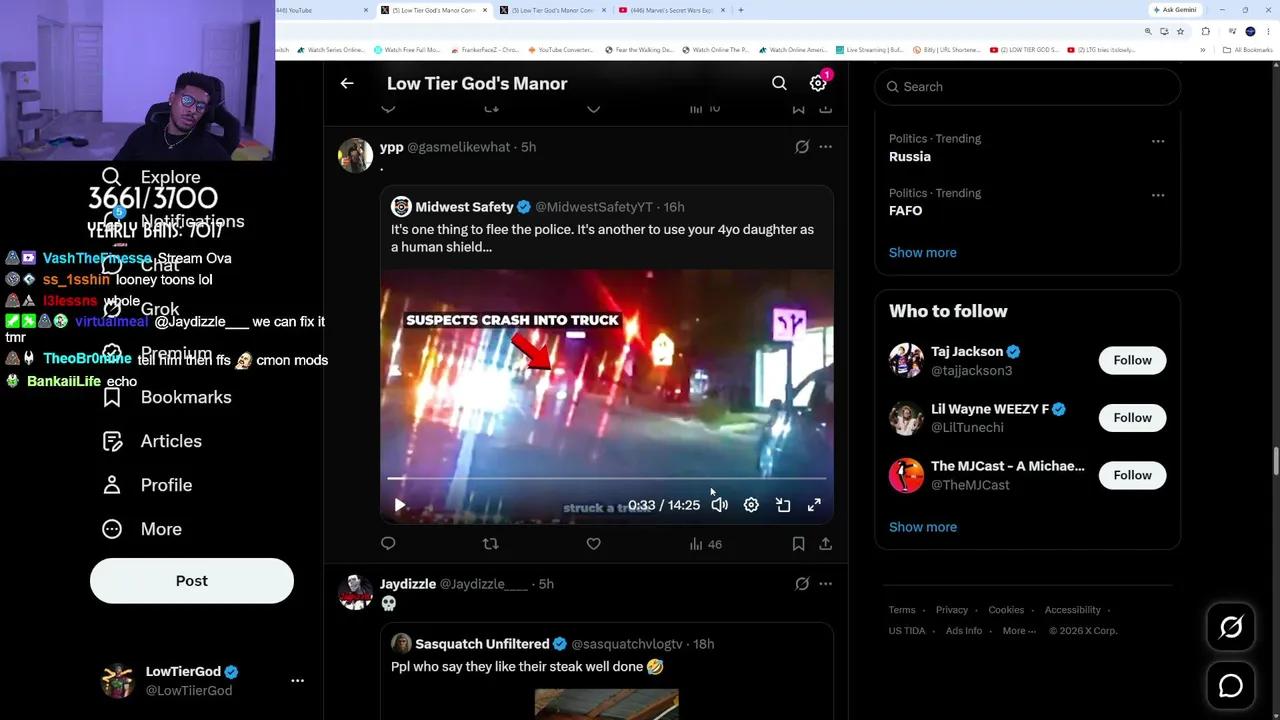Enter fullscreen on the video player
The width and height of the screenshot is (1280, 720).
(814, 506)
